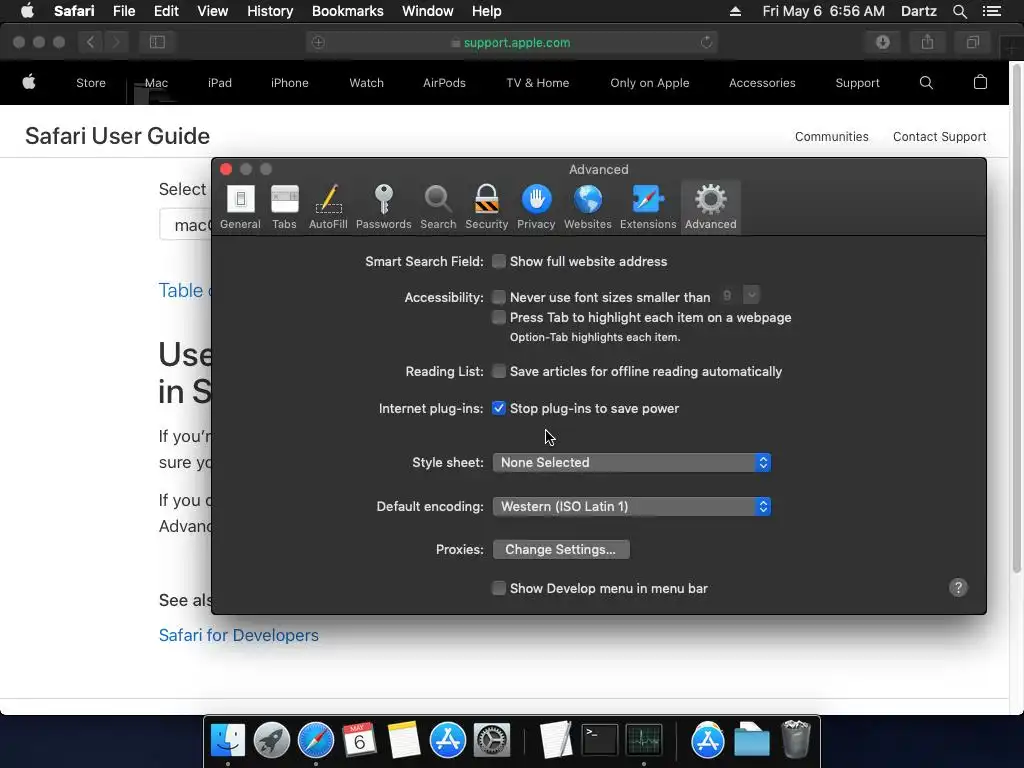Go to Store in Apple navigation

[x=91, y=83]
